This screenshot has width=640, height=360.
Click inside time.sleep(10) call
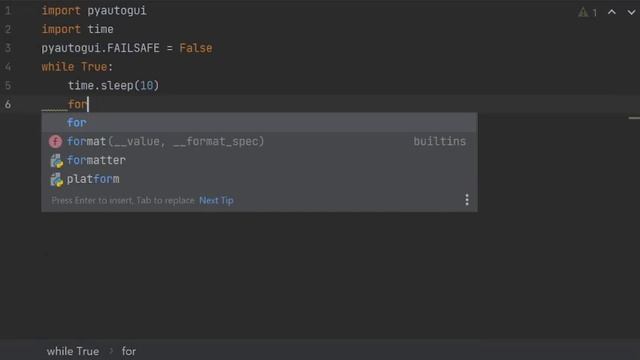coord(113,86)
